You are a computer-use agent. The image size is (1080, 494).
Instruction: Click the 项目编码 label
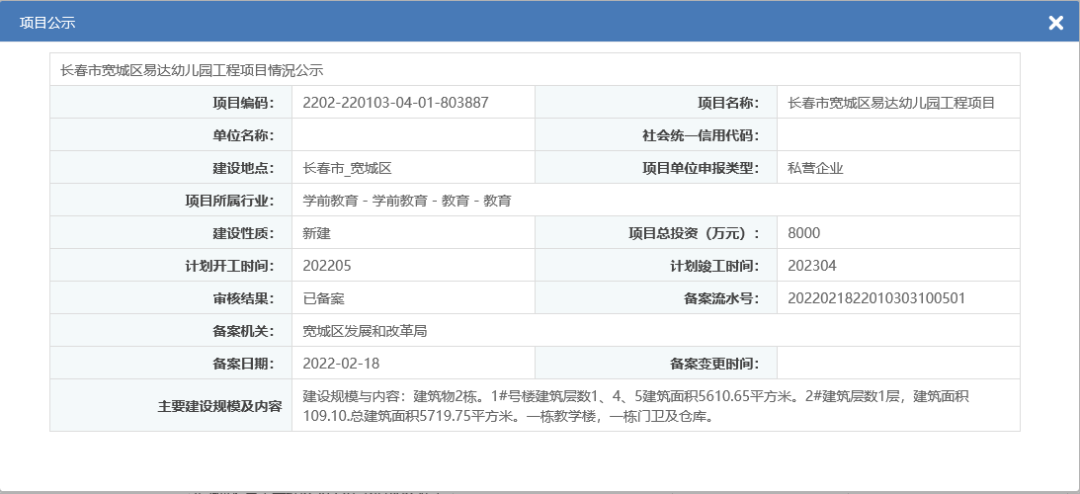click(x=242, y=103)
